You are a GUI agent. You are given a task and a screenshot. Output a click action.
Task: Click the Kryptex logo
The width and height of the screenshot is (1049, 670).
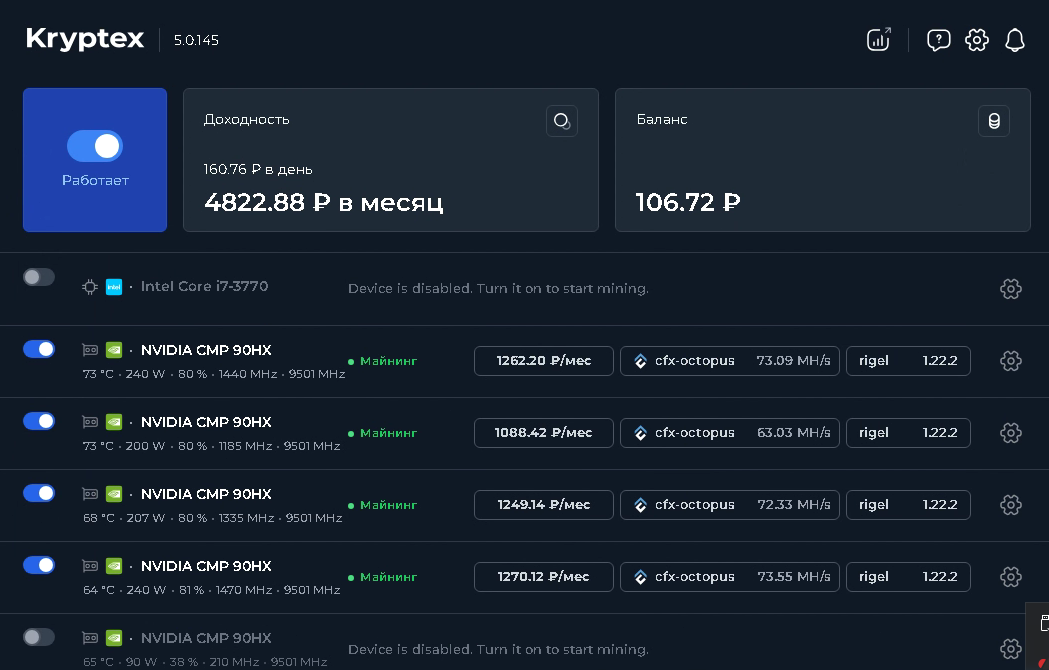click(85, 39)
